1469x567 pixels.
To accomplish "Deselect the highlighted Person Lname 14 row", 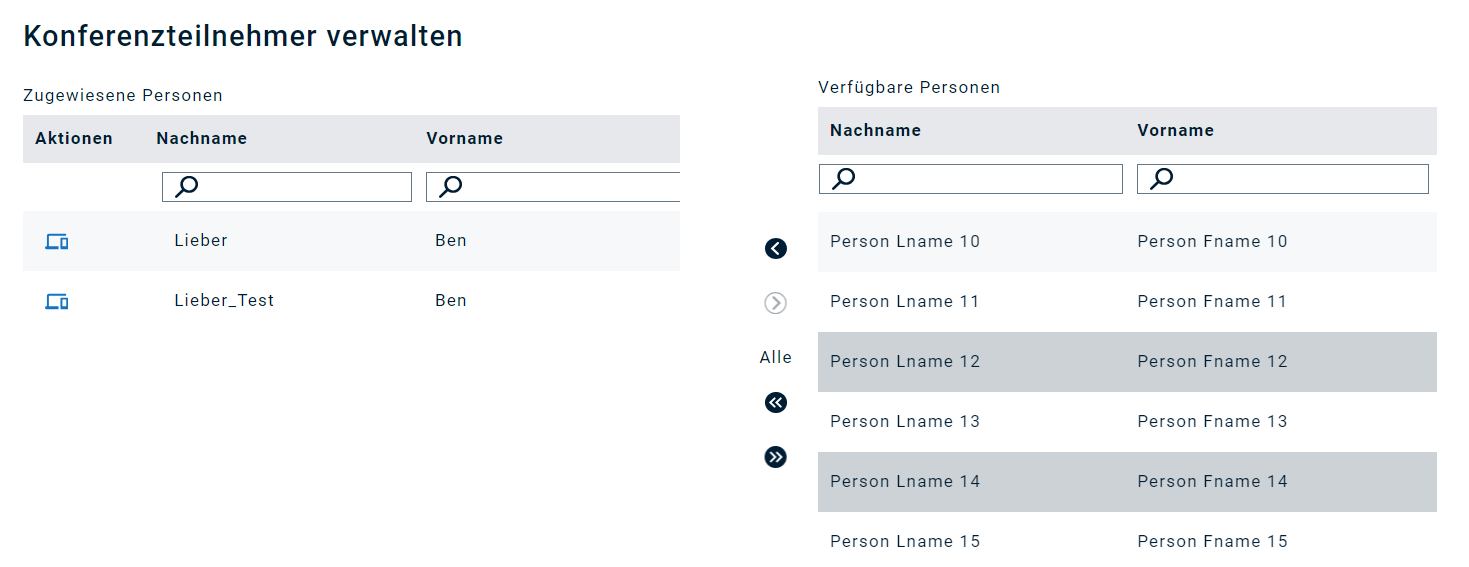I will pyautogui.click(x=1127, y=481).
